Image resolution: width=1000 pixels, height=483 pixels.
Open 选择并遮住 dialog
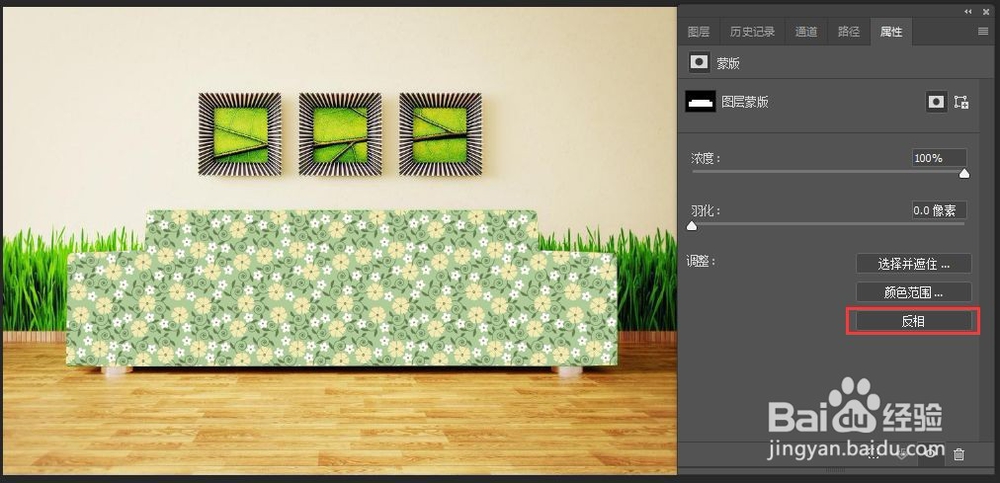pyautogui.click(x=913, y=264)
